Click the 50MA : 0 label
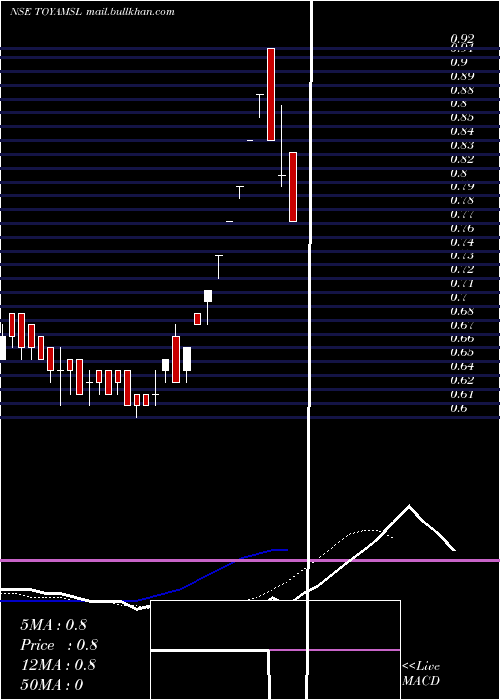 [x=52, y=685]
